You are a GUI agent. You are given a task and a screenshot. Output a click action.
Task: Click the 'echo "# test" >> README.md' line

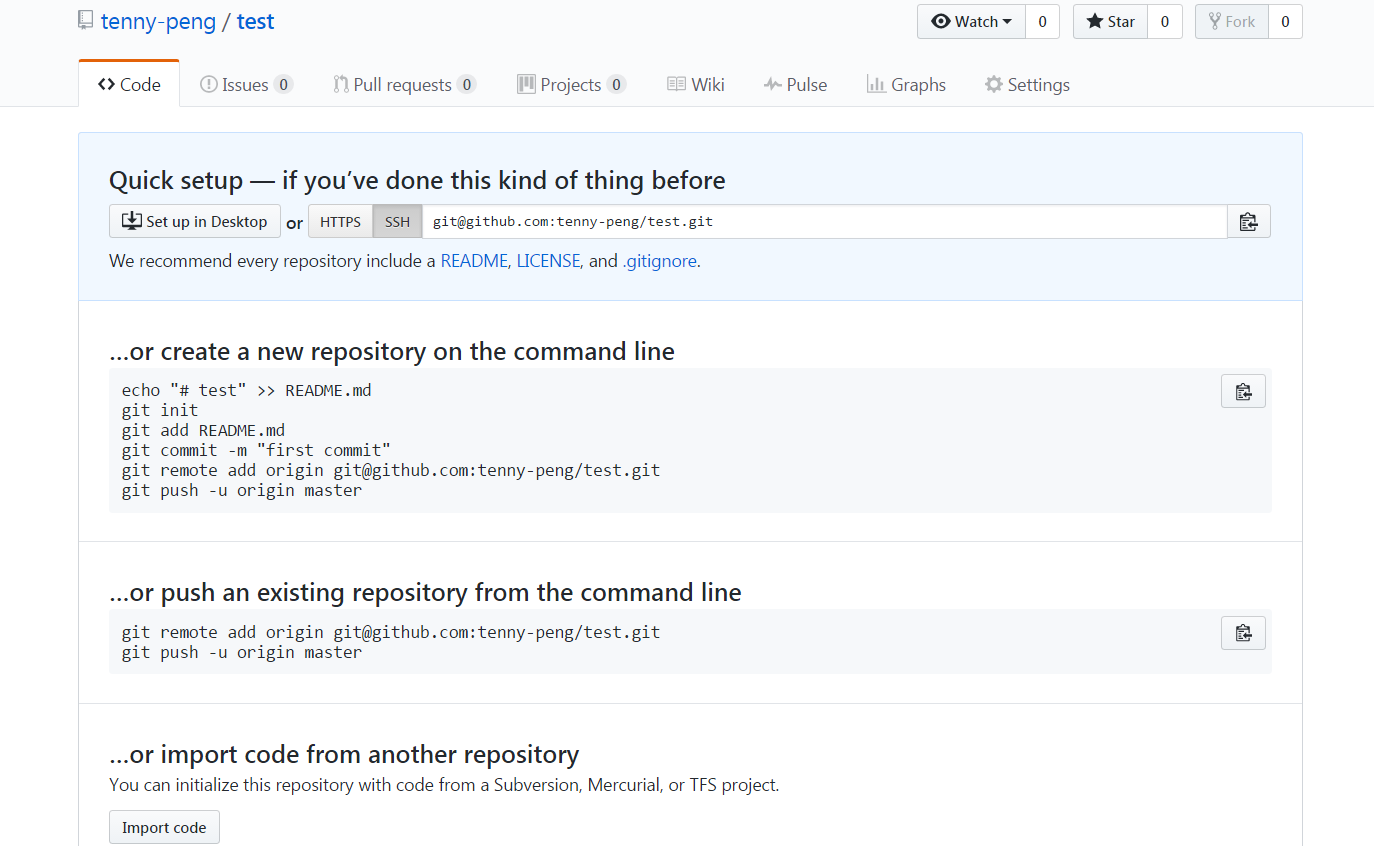[x=246, y=390]
